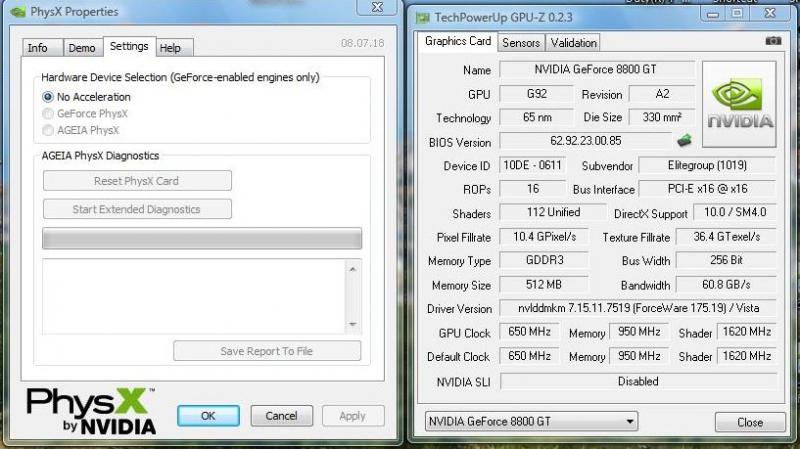Click inside the diagnostics report text box

pyautogui.click(x=194, y=296)
